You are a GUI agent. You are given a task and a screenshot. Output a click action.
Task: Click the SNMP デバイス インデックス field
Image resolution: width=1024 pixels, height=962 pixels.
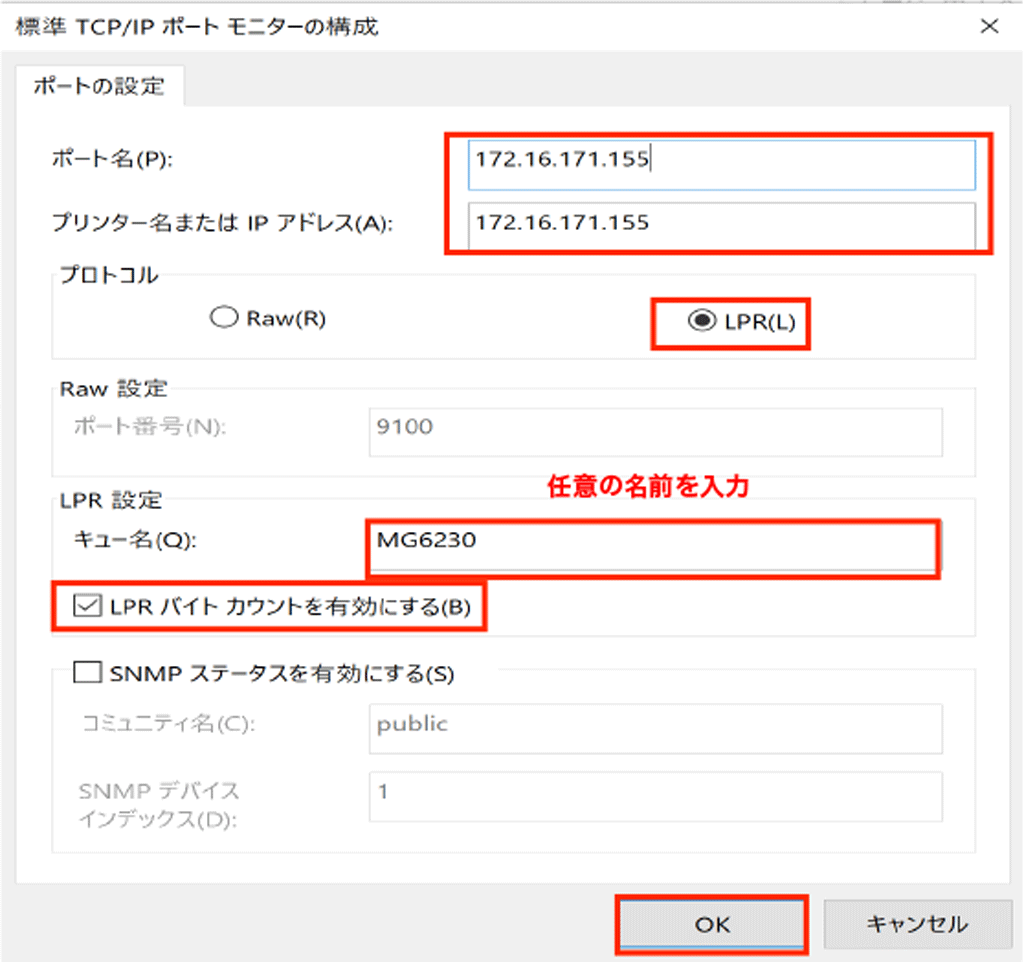(x=655, y=795)
